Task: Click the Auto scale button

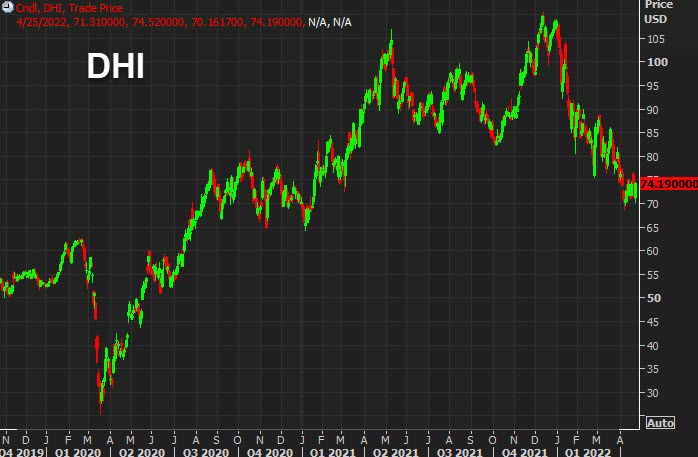Action: (661, 423)
